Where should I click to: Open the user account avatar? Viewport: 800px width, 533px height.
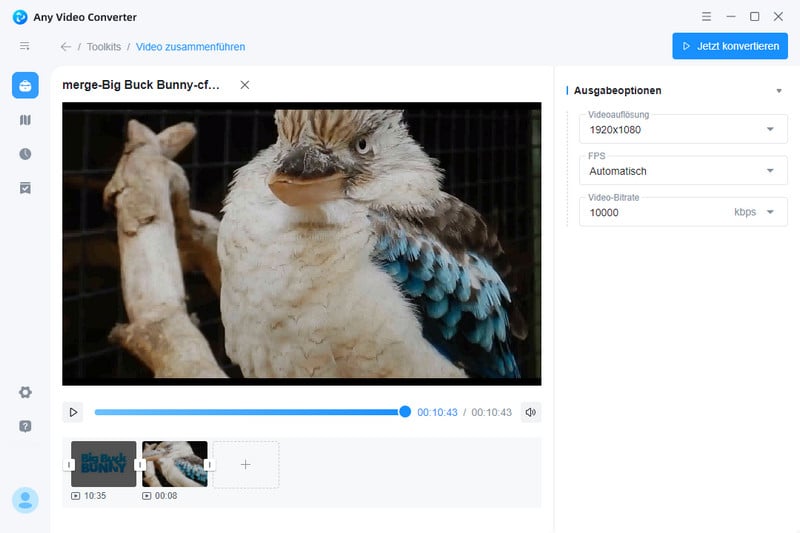[25, 500]
